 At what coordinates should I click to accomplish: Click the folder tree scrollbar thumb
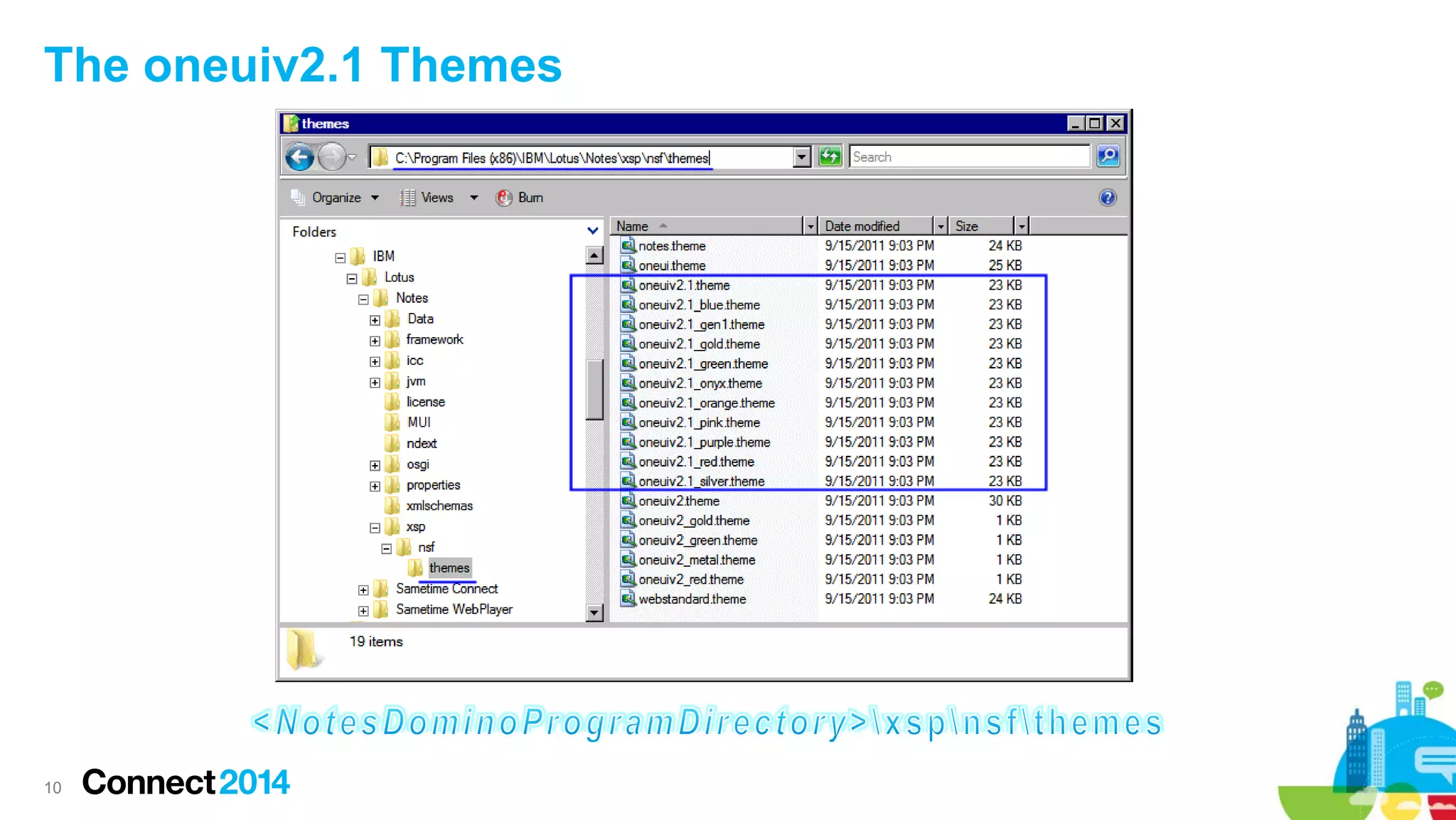pos(594,390)
